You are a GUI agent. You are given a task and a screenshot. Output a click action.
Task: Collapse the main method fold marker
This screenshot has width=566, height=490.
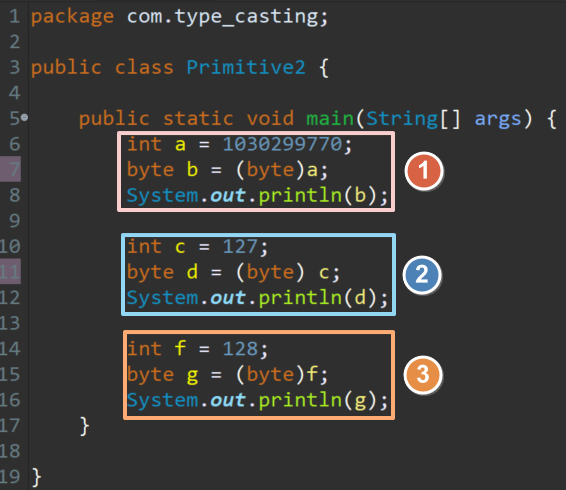click(x=24, y=117)
